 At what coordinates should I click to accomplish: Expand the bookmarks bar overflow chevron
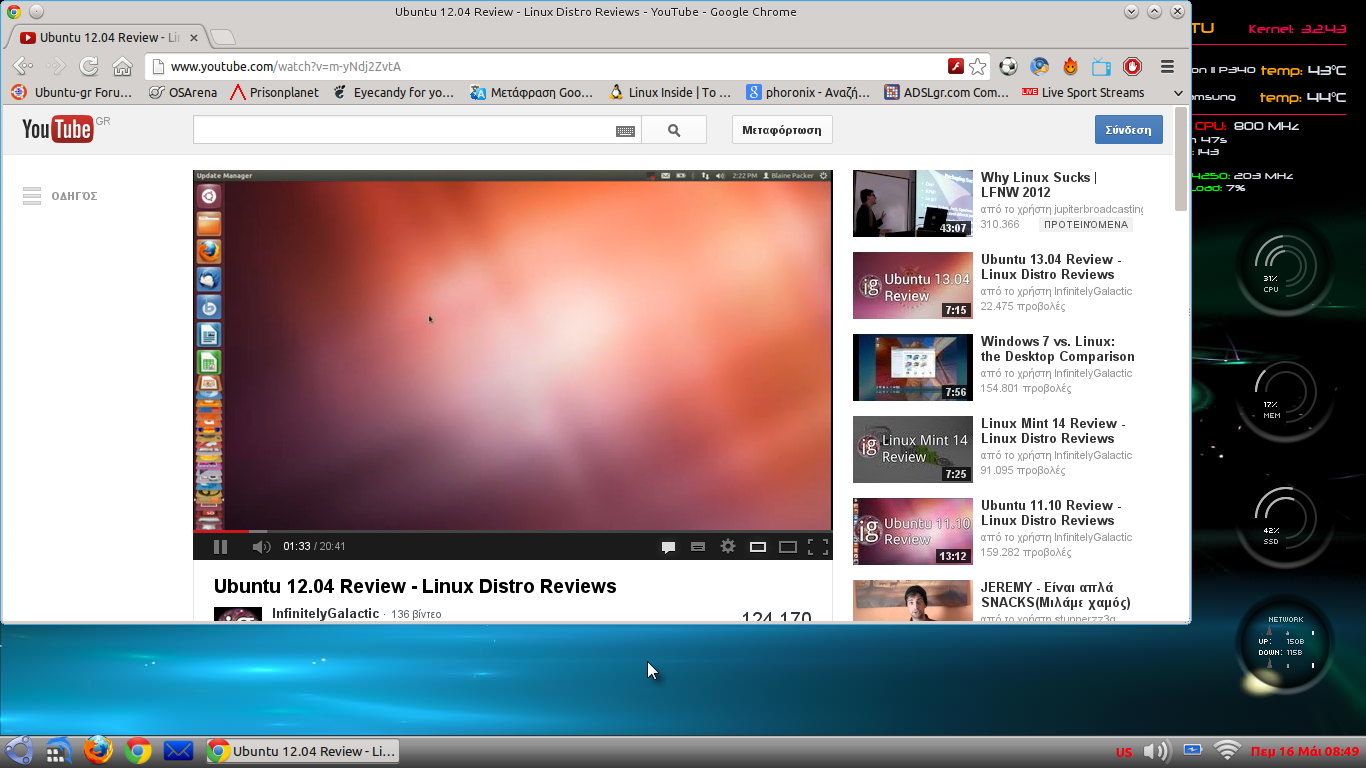coord(1178,93)
